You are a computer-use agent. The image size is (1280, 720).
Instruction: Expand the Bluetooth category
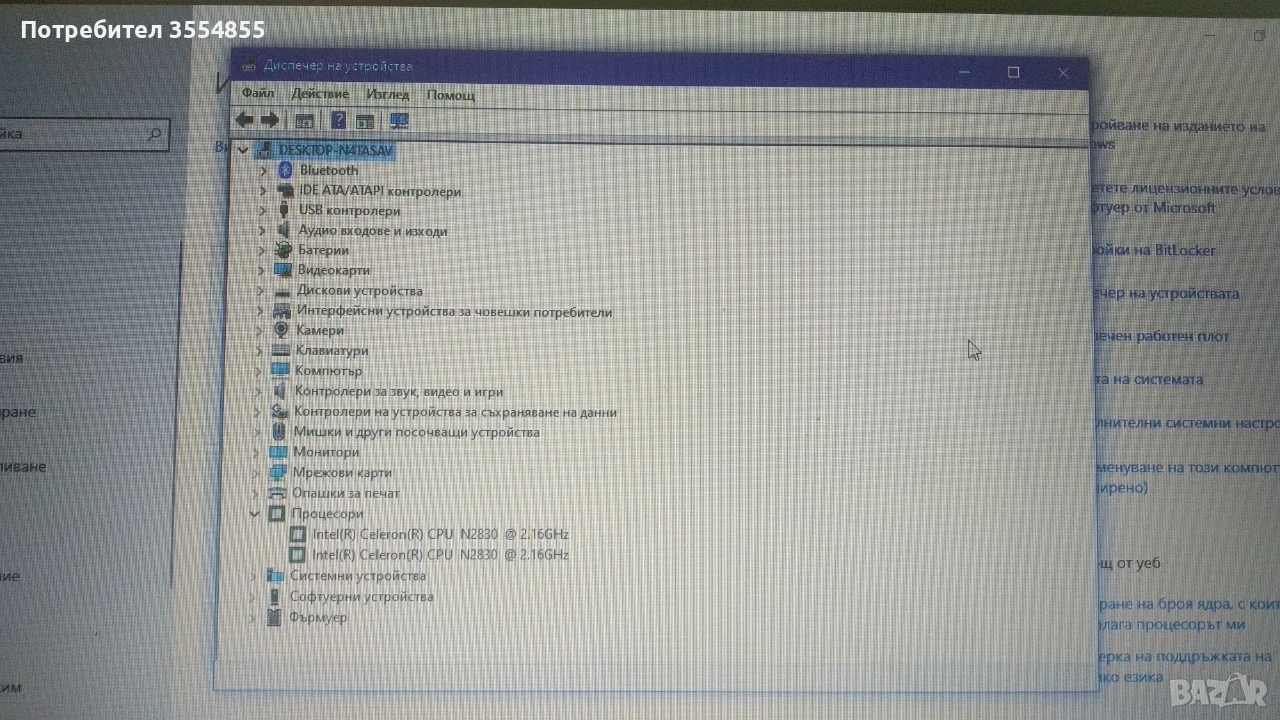pos(263,171)
